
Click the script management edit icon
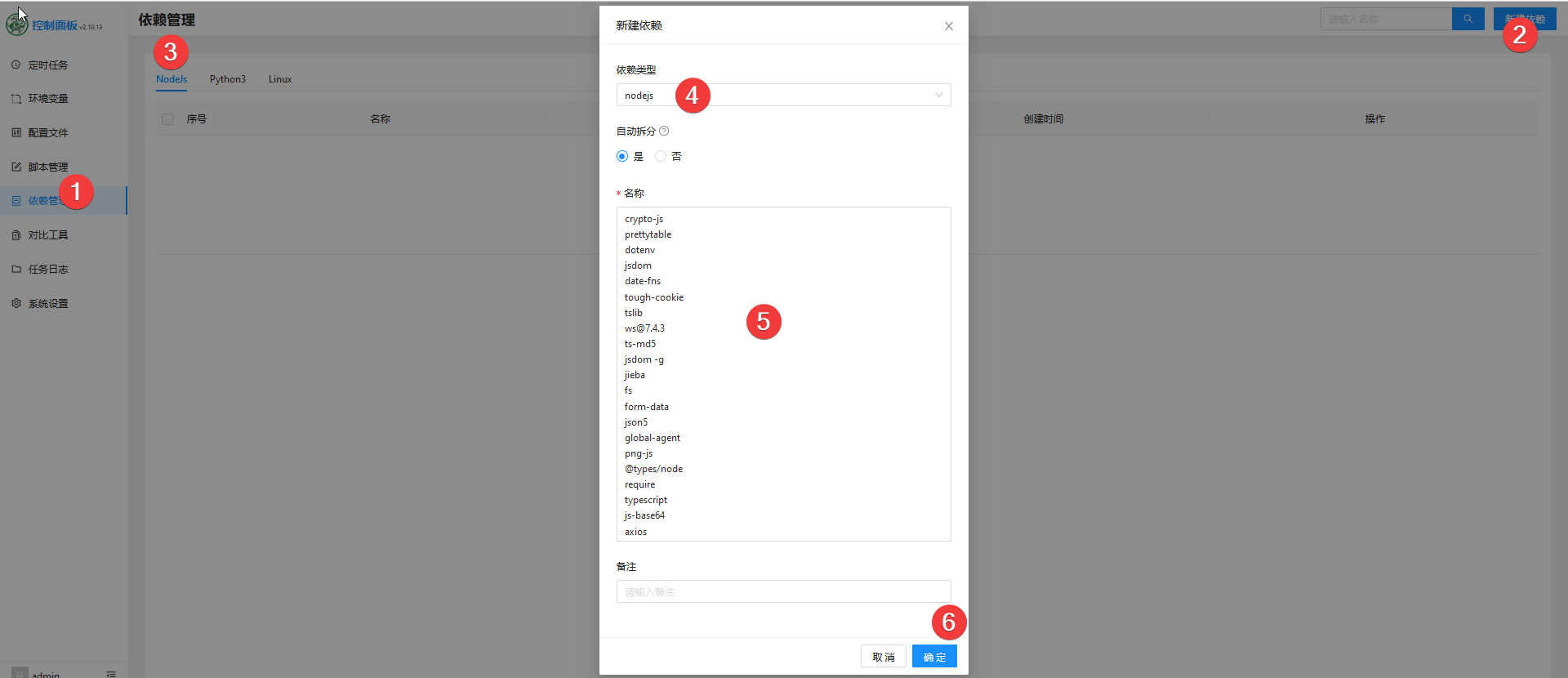(x=16, y=167)
